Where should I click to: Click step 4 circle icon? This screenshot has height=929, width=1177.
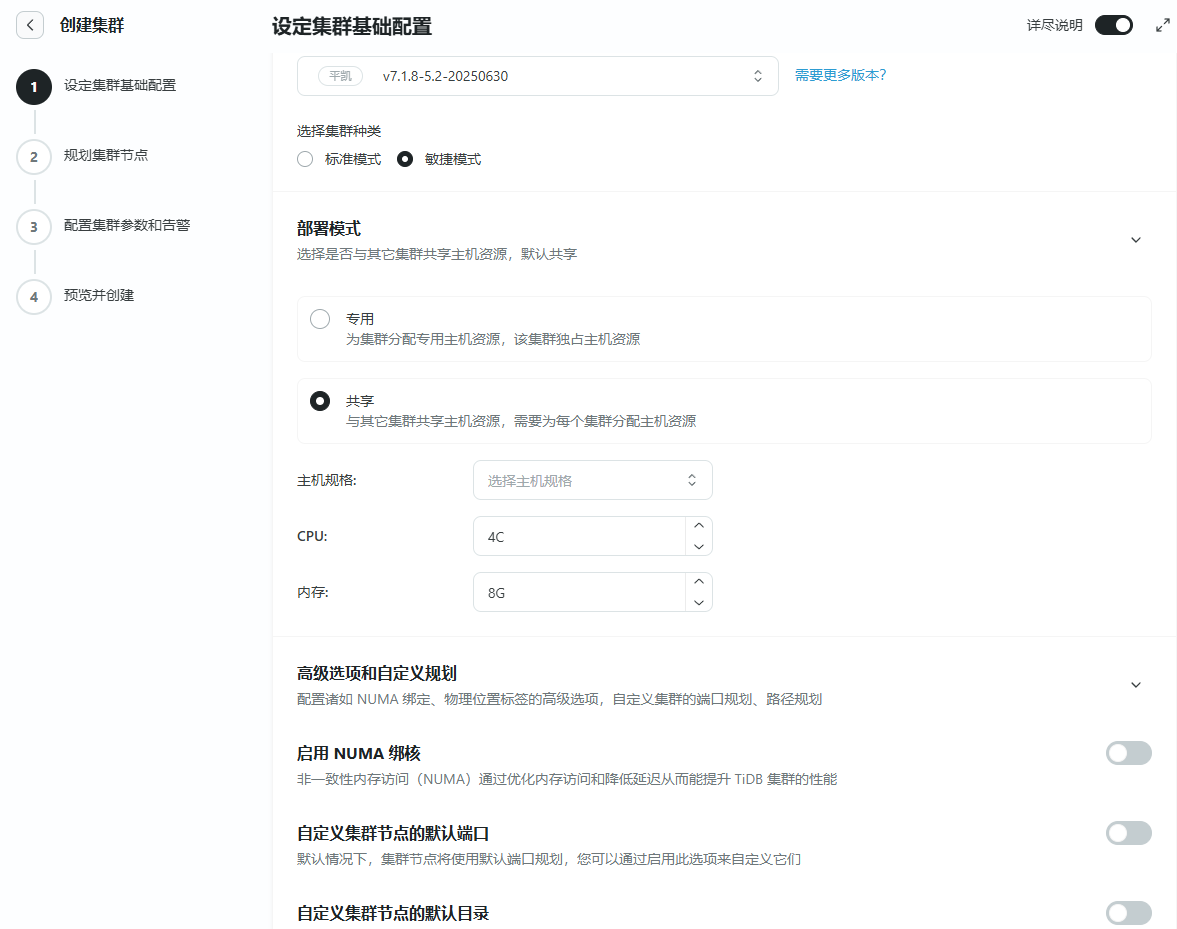point(34,296)
